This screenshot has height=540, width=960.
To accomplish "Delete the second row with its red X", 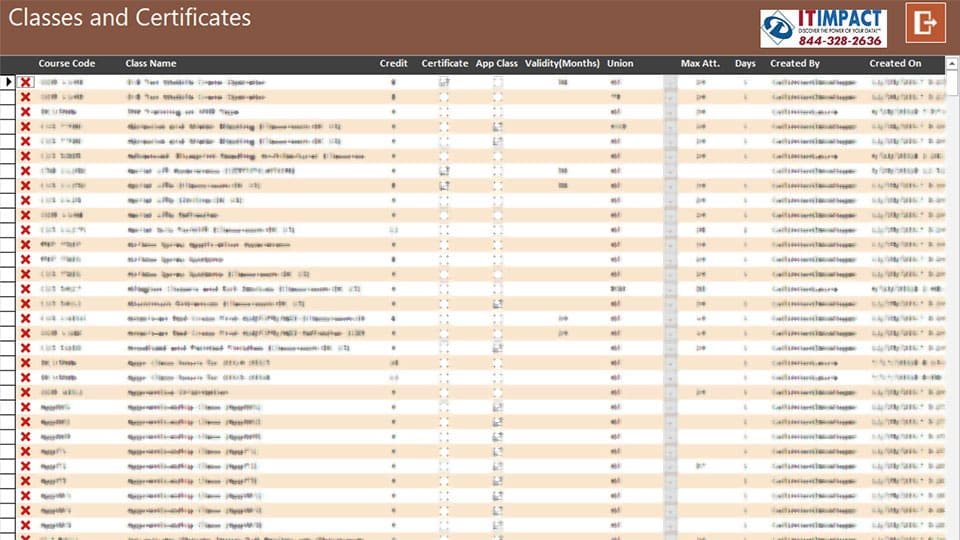I will tap(25, 97).
